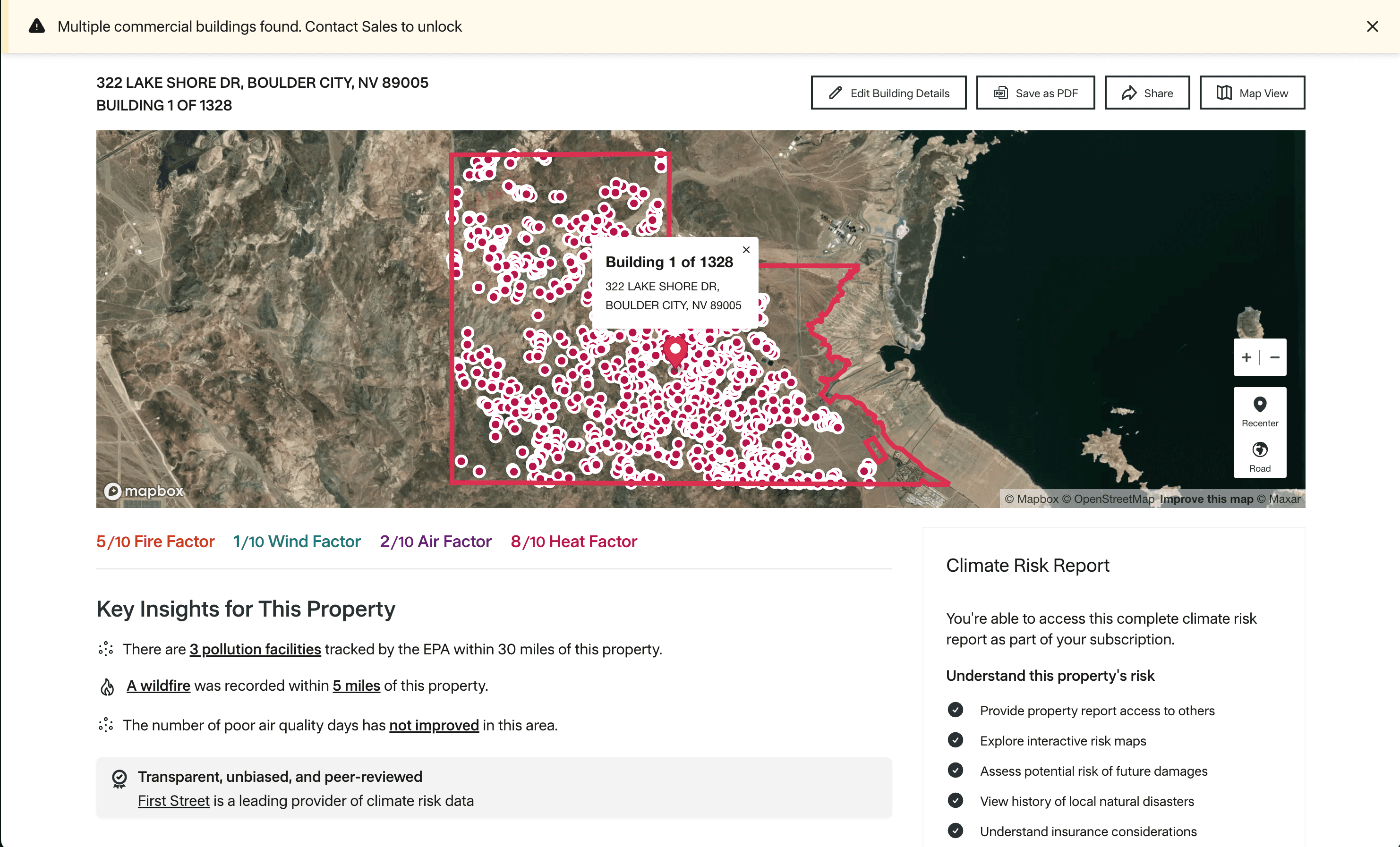Dismiss the commercial buildings warning banner
This screenshot has height=847, width=1400.
[1372, 27]
